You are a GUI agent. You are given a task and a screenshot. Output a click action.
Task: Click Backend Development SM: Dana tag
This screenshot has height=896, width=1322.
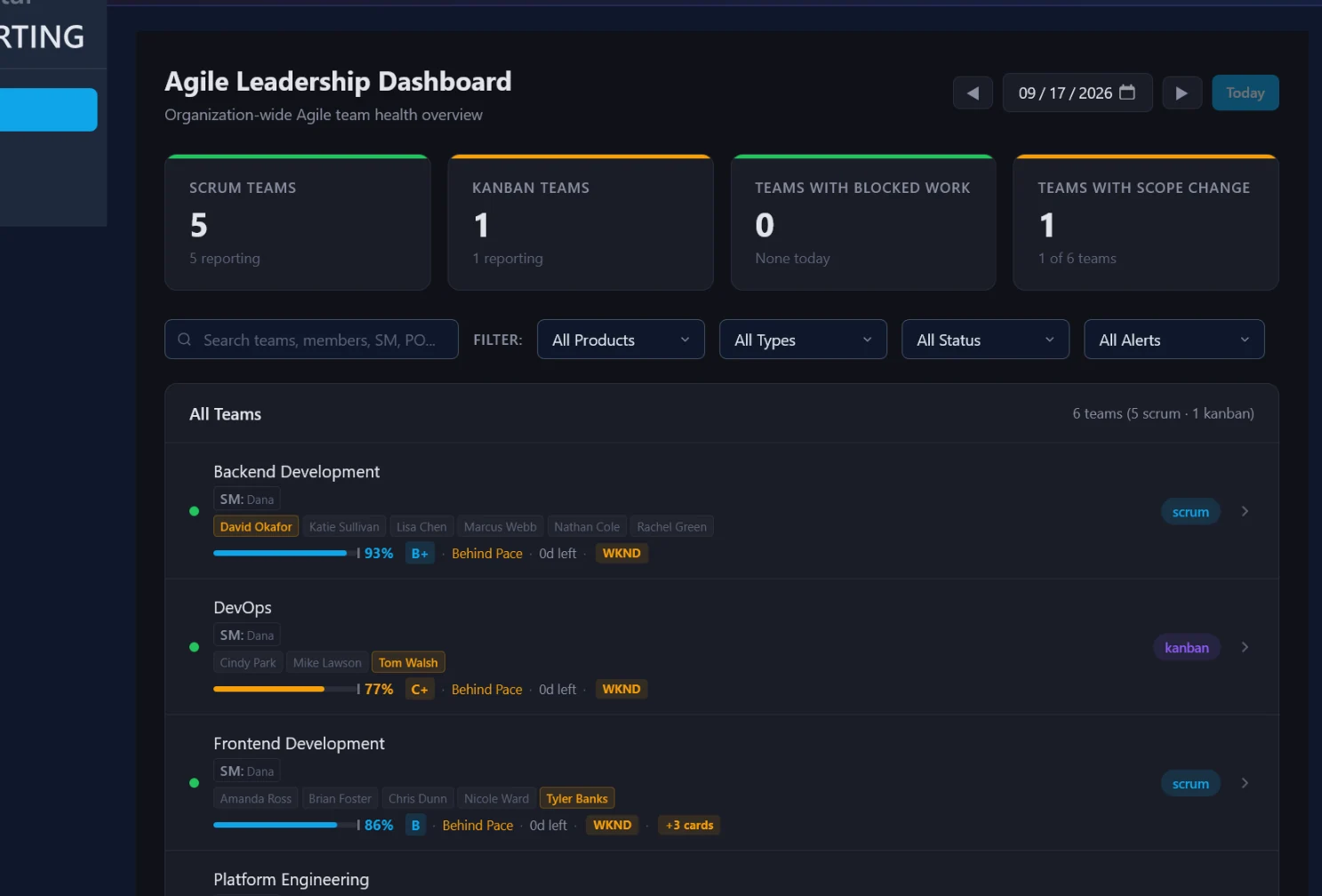click(x=247, y=500)
